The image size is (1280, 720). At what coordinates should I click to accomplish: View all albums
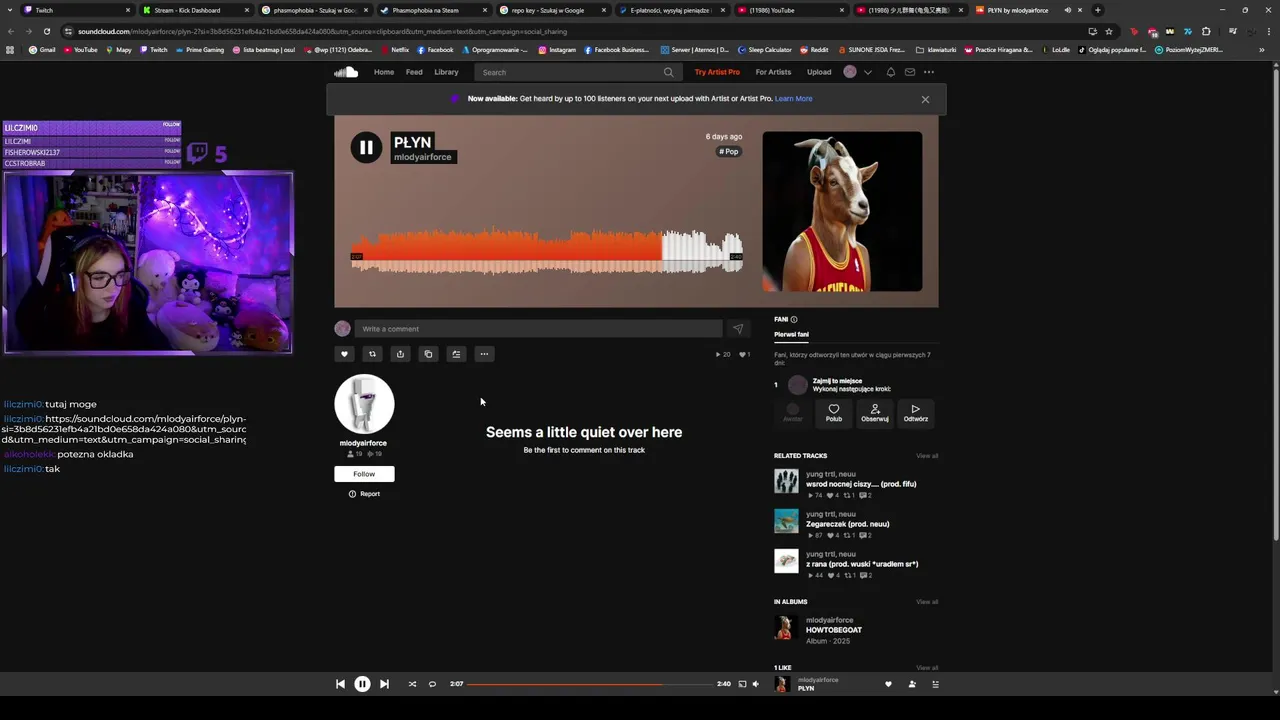(927, 602)
